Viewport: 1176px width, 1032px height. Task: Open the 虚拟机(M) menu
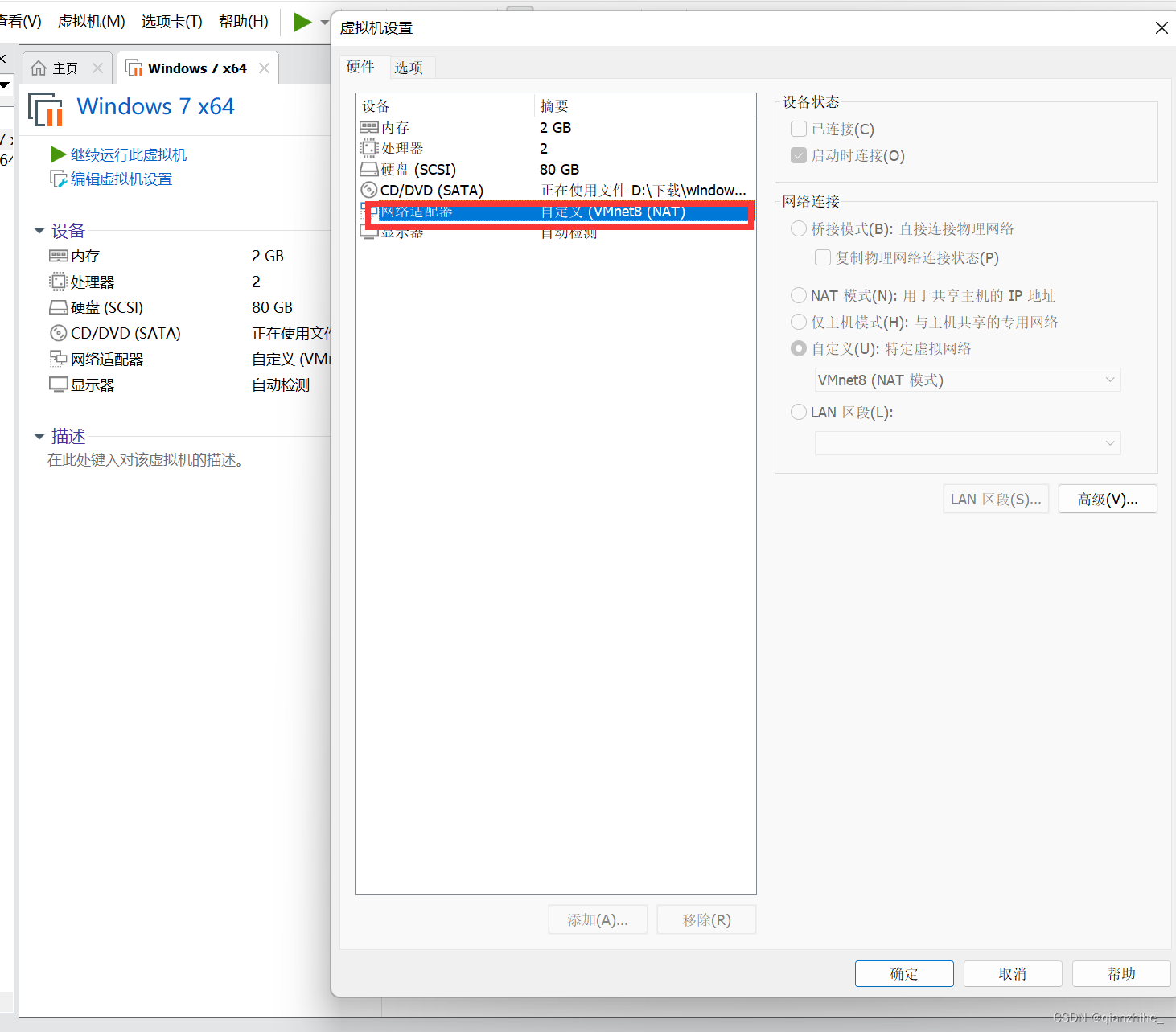pos(91,22)
